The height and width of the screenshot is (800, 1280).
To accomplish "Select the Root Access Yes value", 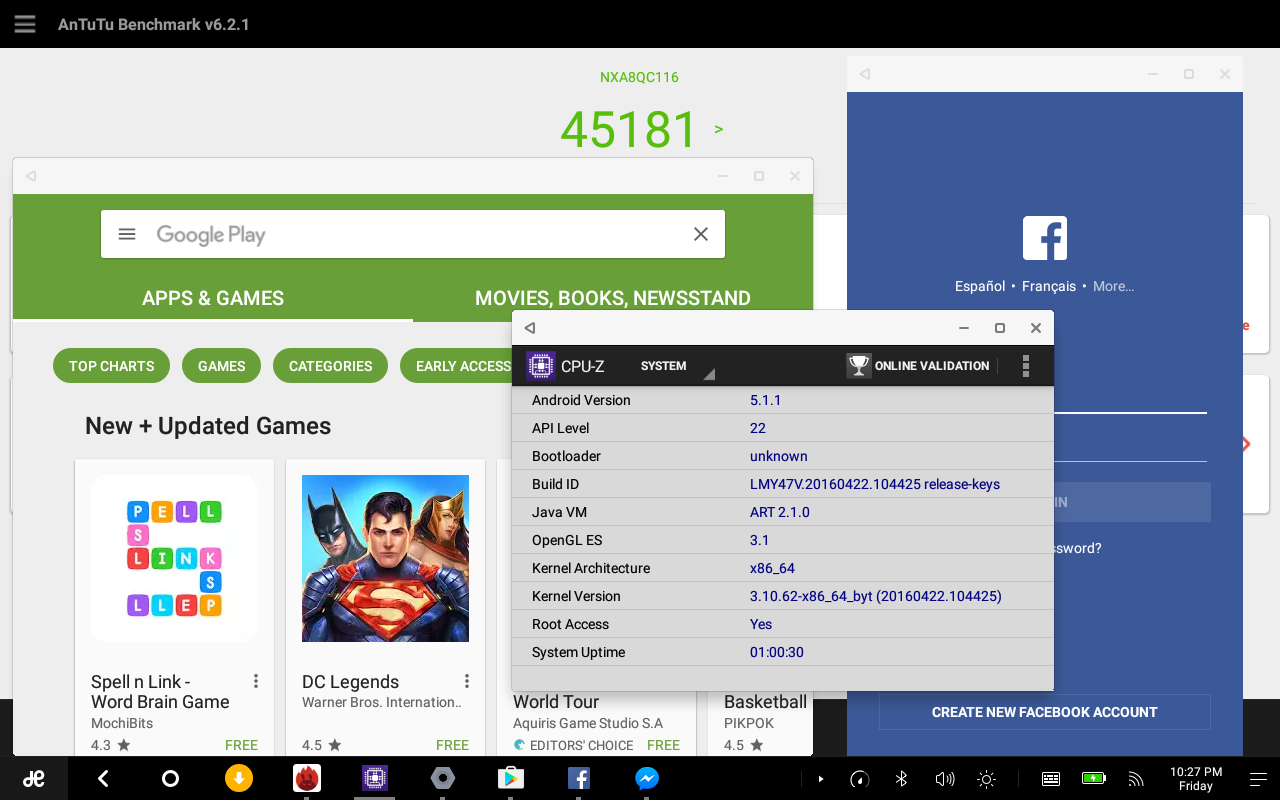I will tap(761, 624).
